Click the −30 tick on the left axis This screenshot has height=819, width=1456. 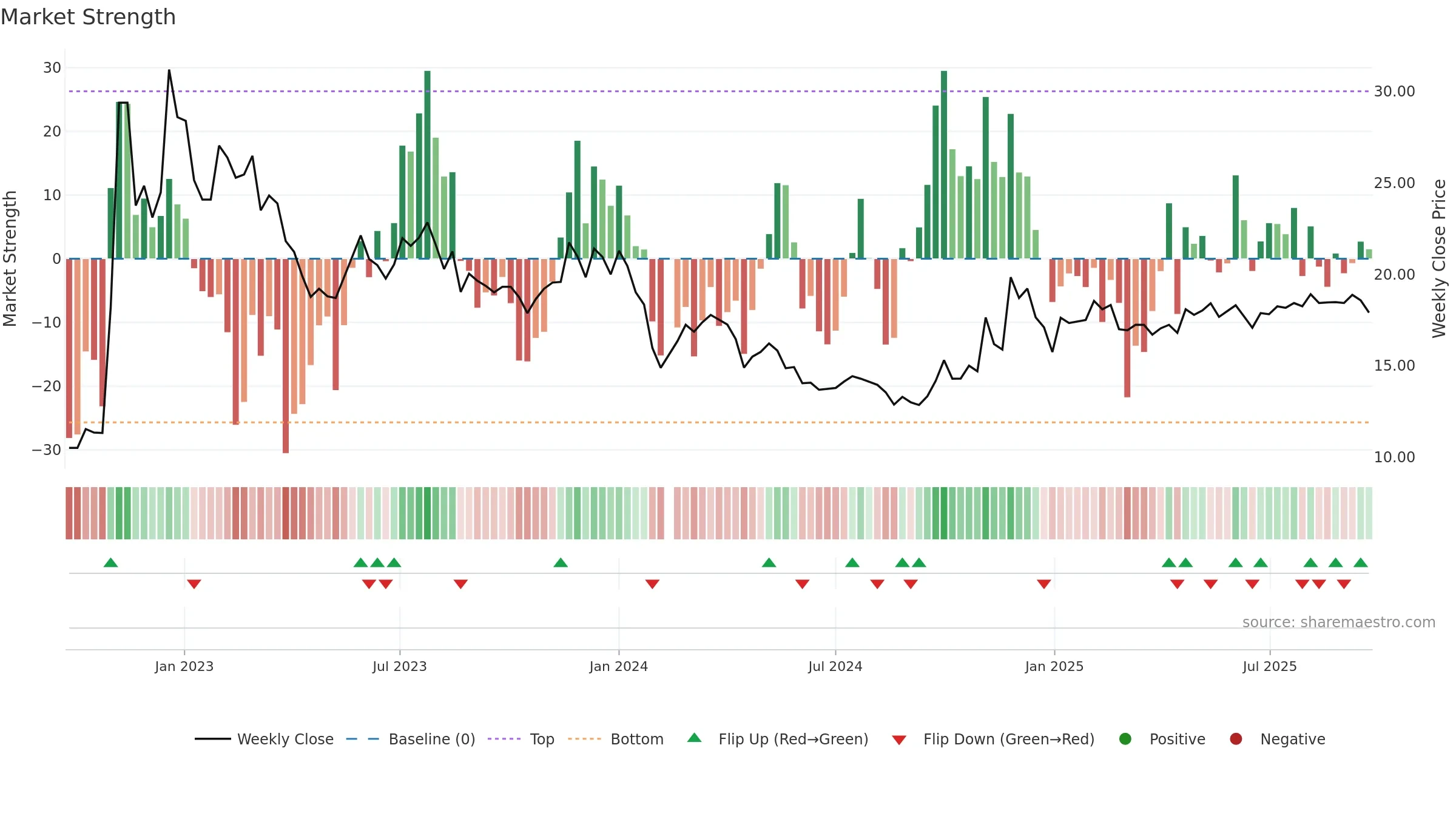[x=47, y=450]
